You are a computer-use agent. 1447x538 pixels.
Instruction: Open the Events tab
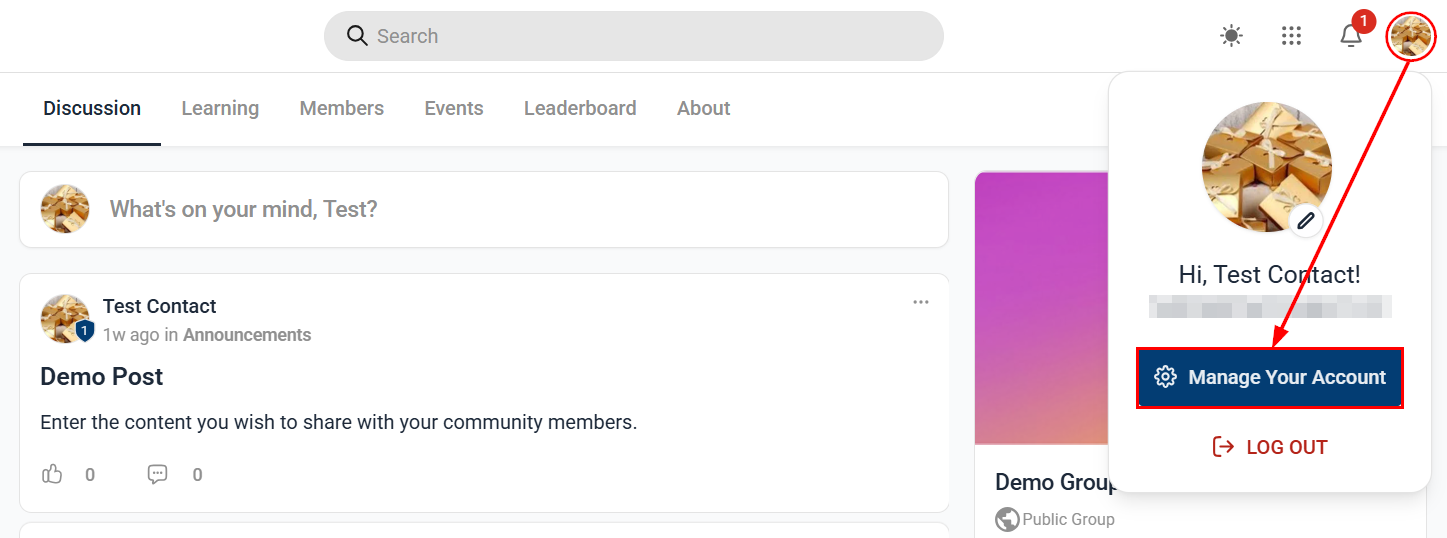[x=454, y=108]
